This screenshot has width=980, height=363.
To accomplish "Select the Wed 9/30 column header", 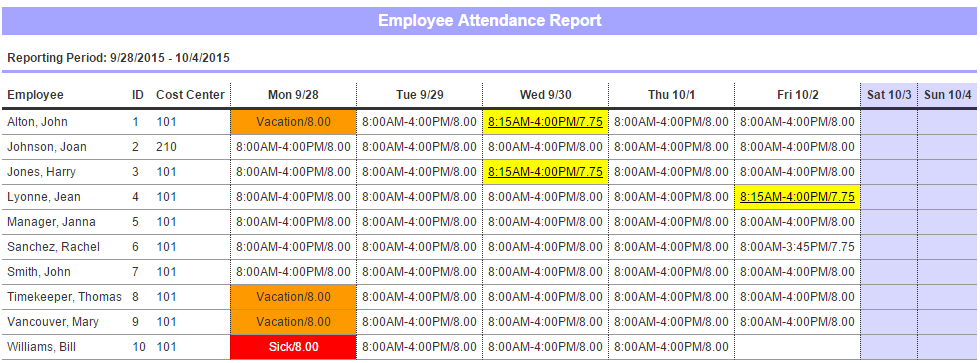I will coord(546,95).
